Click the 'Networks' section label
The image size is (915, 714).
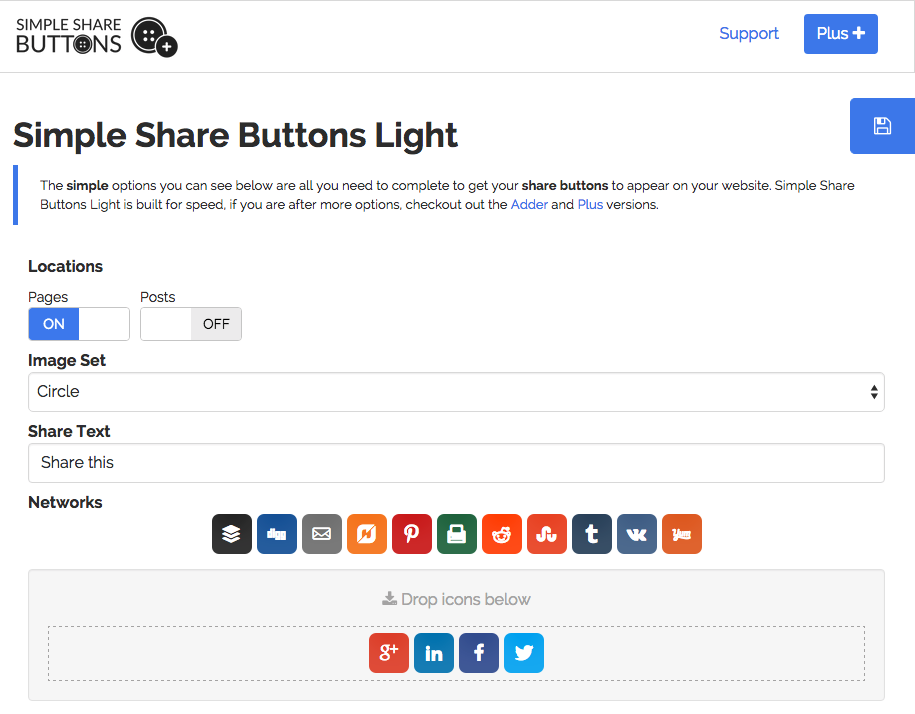65,502
